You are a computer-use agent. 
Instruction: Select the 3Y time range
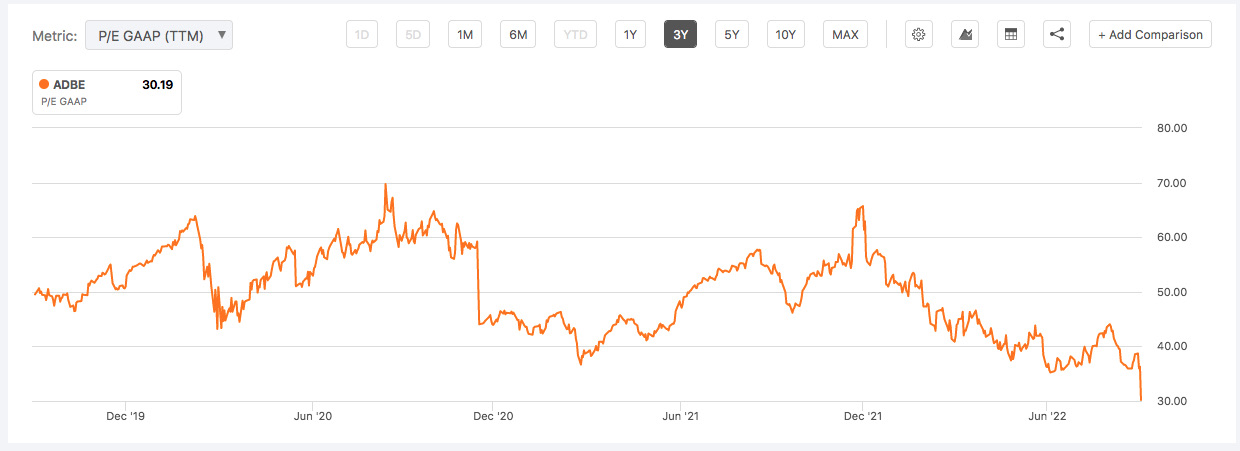click(x=680, y=35)
